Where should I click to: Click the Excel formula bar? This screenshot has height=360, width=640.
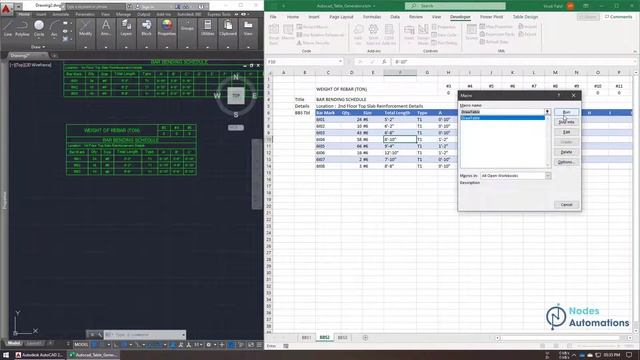click(513, 62)
